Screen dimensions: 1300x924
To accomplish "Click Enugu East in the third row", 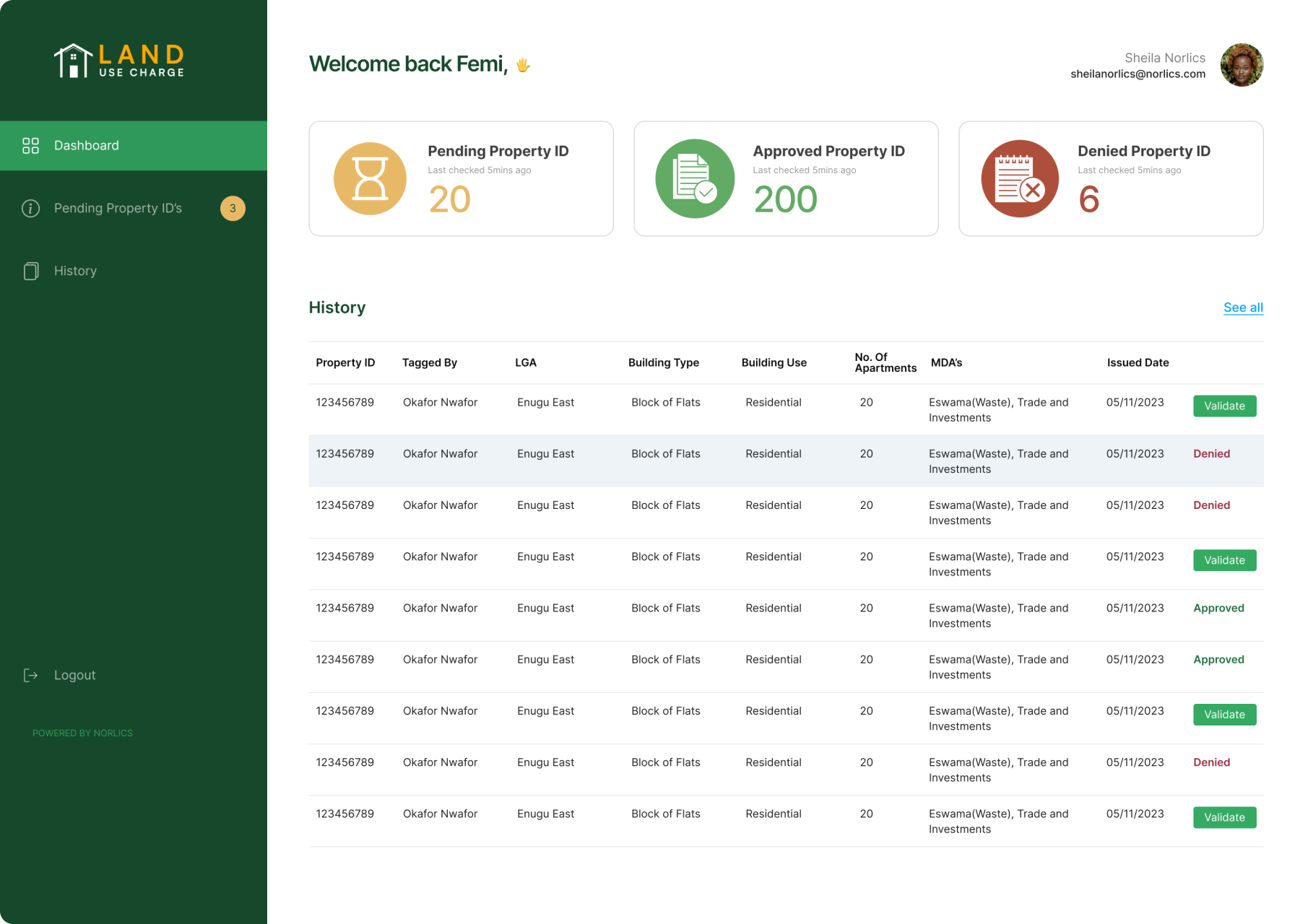I will [545, 505].
